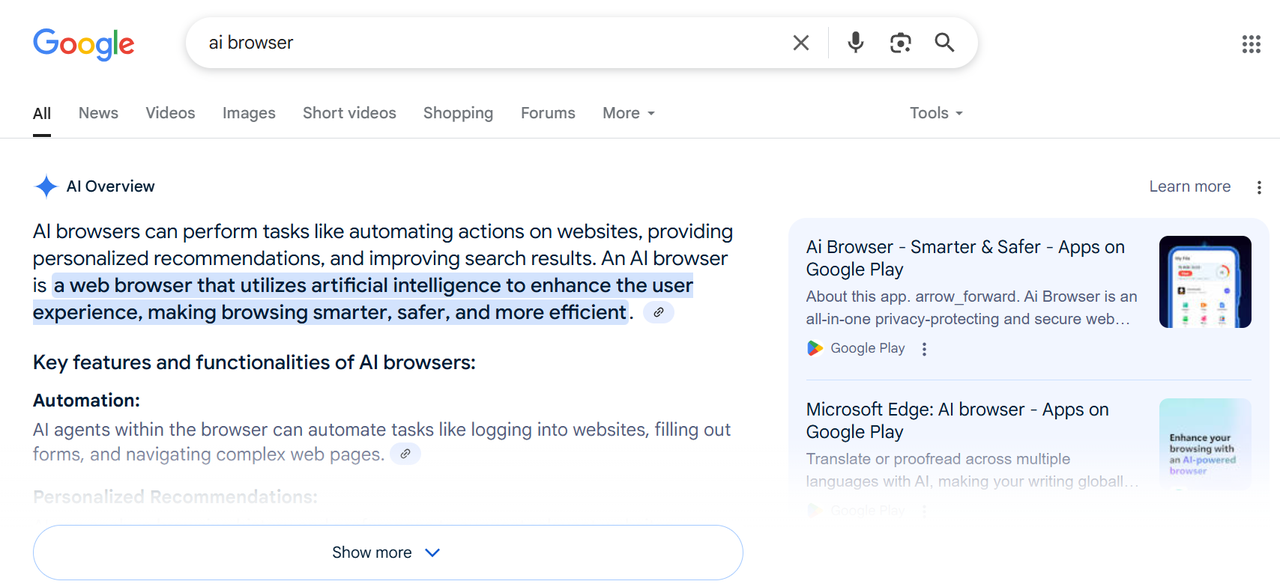This screenshot has height=584, width=1280.
Task: Go to the Google homepage logo
Action: click(84, 44)
